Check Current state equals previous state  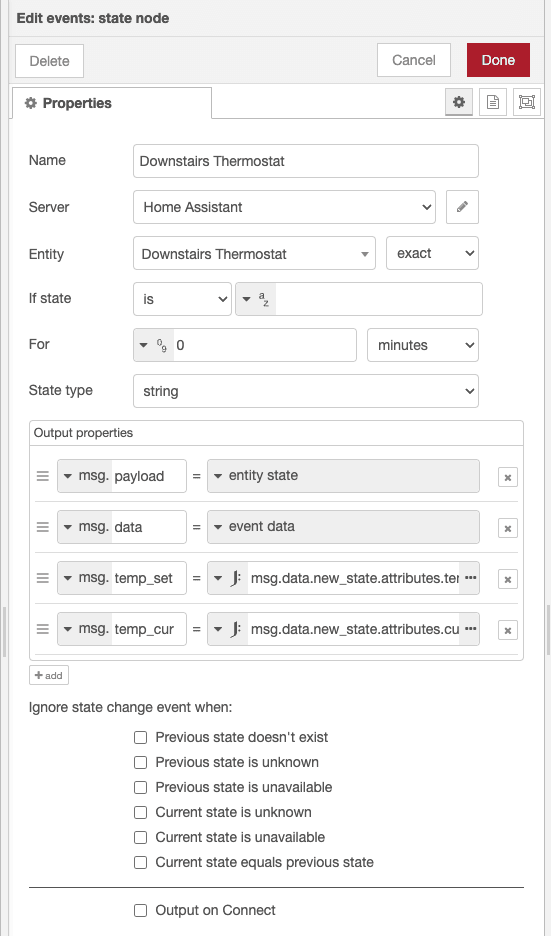pos(140,863)
